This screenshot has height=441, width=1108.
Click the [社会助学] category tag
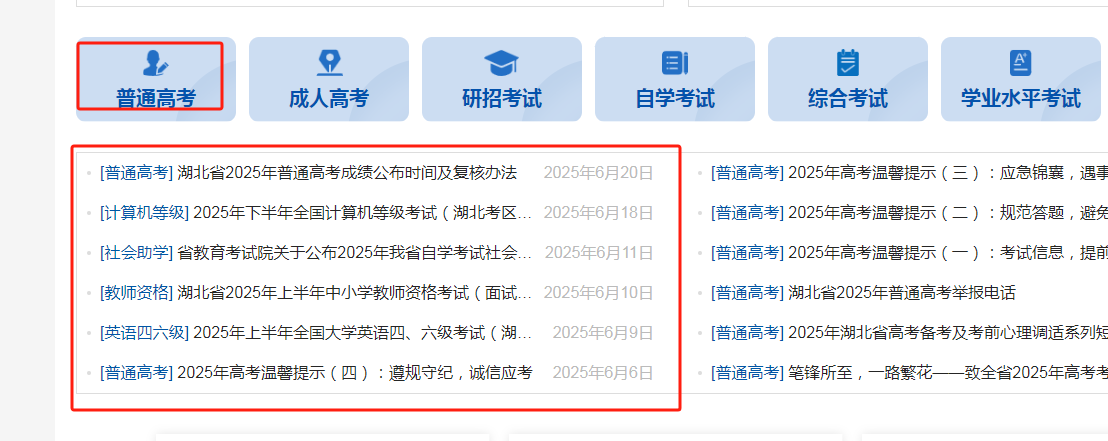pyautogui.click(x=136, y=252)
